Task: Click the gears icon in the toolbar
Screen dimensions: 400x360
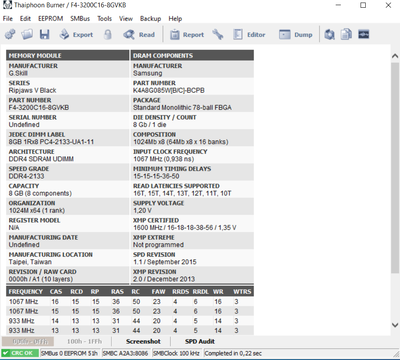Action: click(x=10, y=34)
